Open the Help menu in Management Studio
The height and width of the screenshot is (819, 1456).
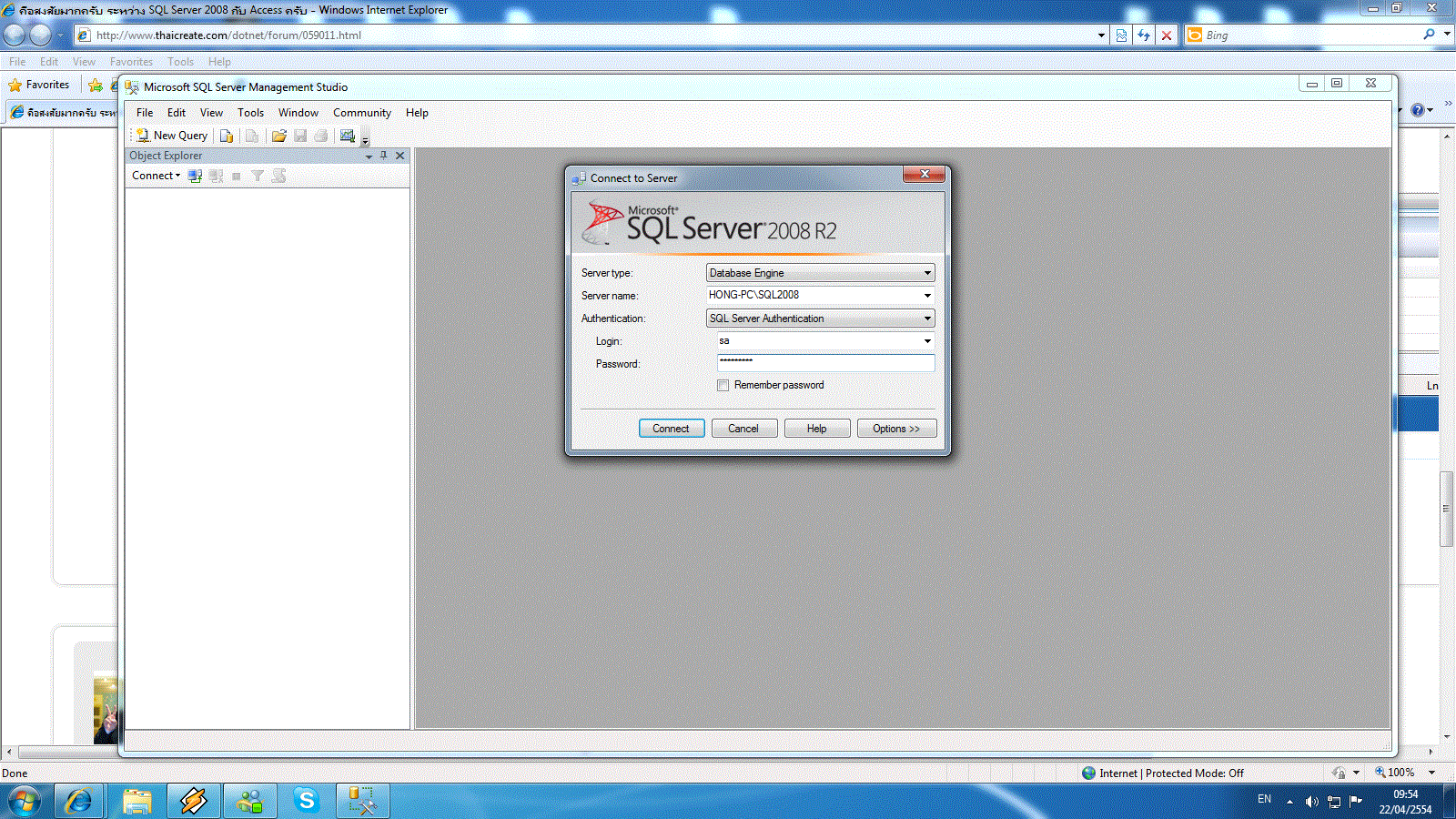pos(417,113)
